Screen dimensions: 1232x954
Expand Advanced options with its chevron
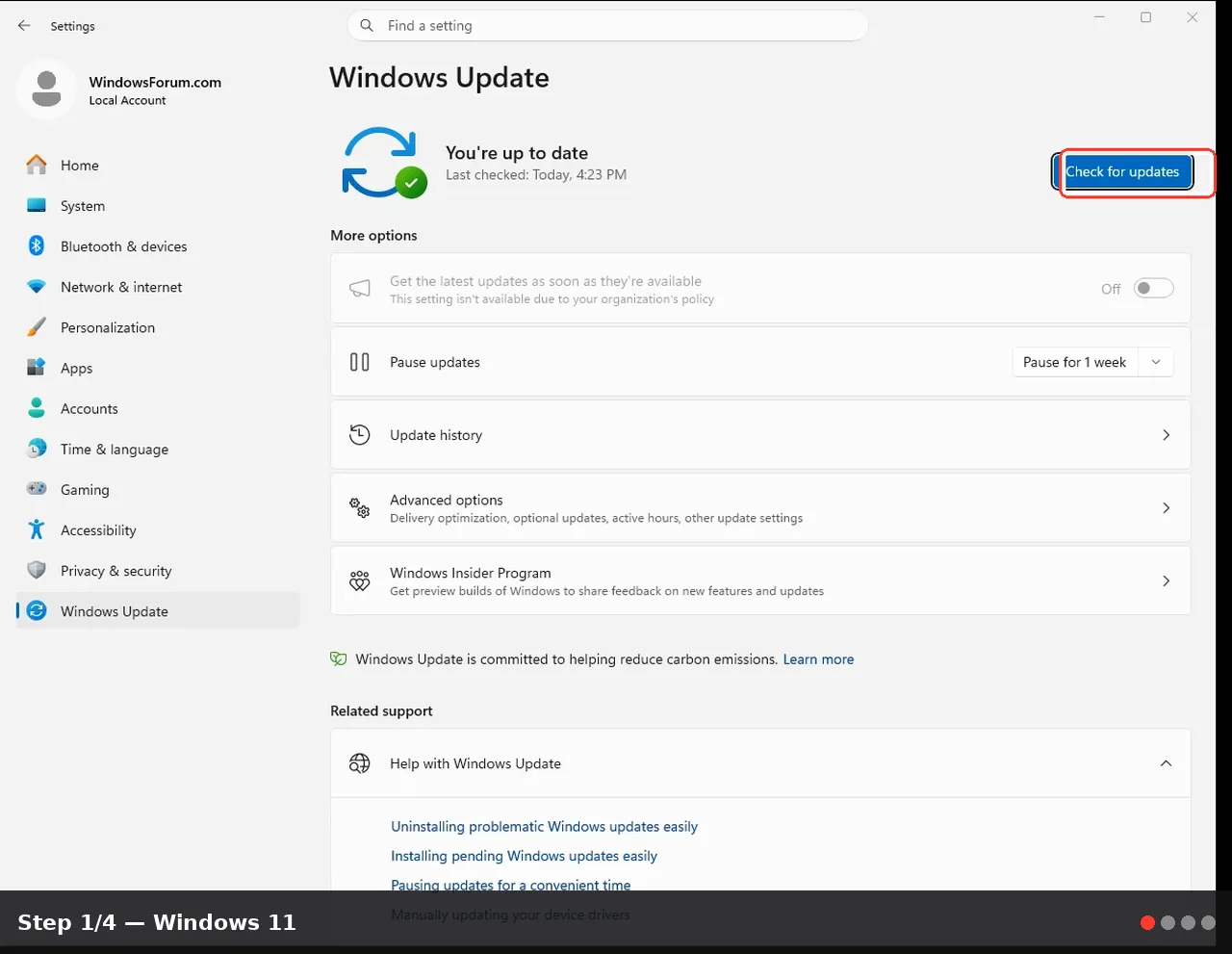1166,507
